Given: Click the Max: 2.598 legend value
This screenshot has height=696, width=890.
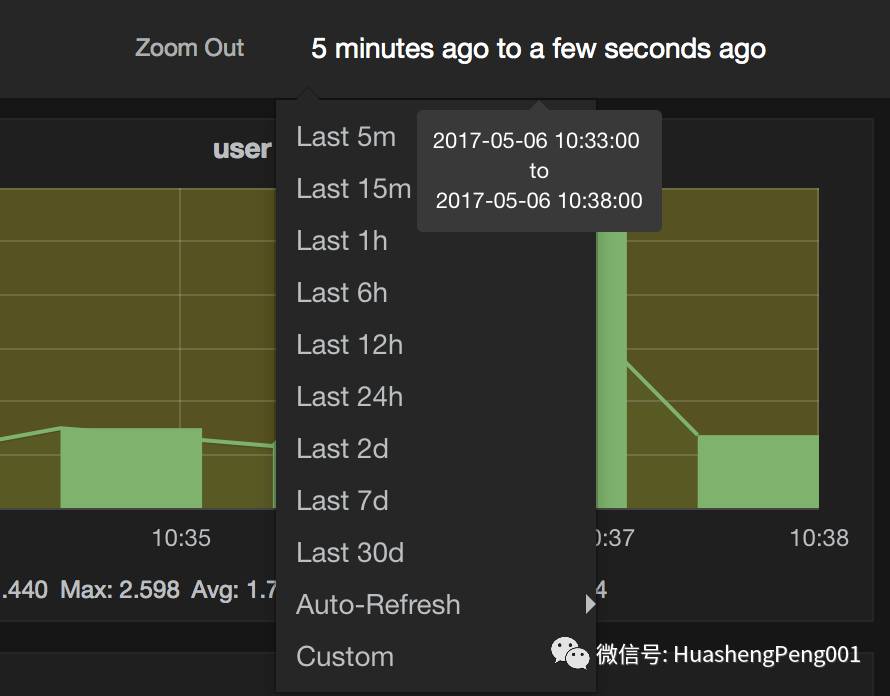Looking at the screenshot, I should click(x=120, y=590).
